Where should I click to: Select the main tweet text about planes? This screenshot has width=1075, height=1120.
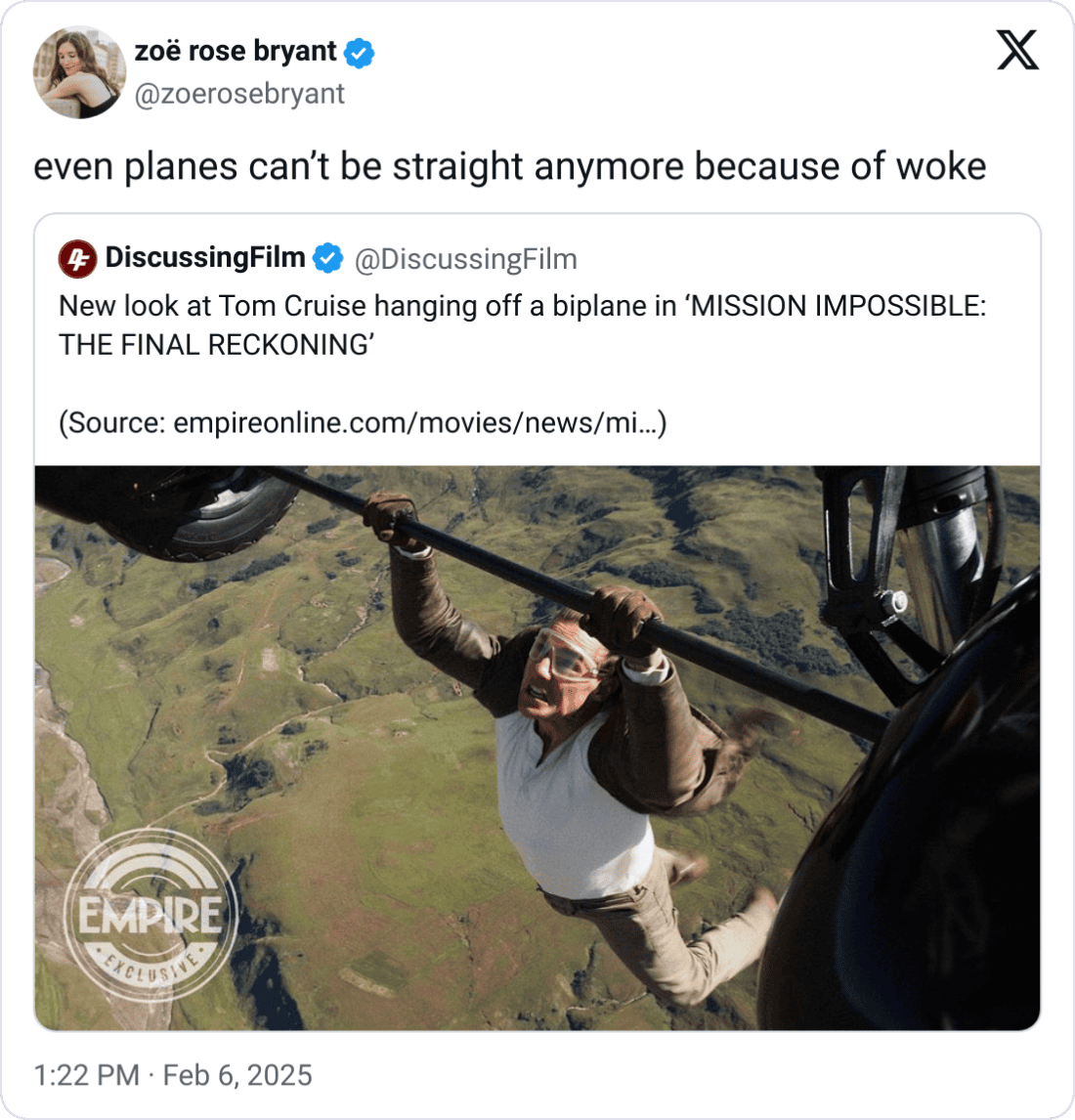click(510, 167)
